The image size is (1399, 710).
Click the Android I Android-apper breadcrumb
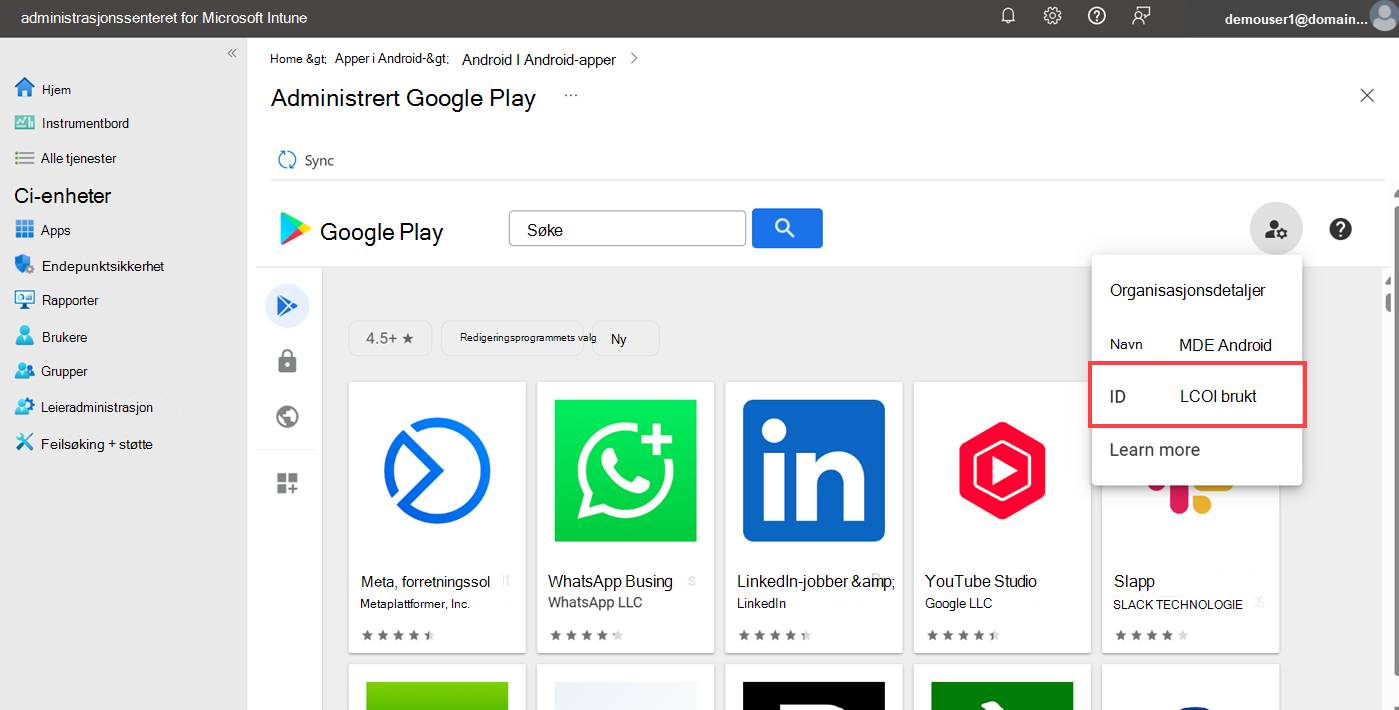click(539, 60)
